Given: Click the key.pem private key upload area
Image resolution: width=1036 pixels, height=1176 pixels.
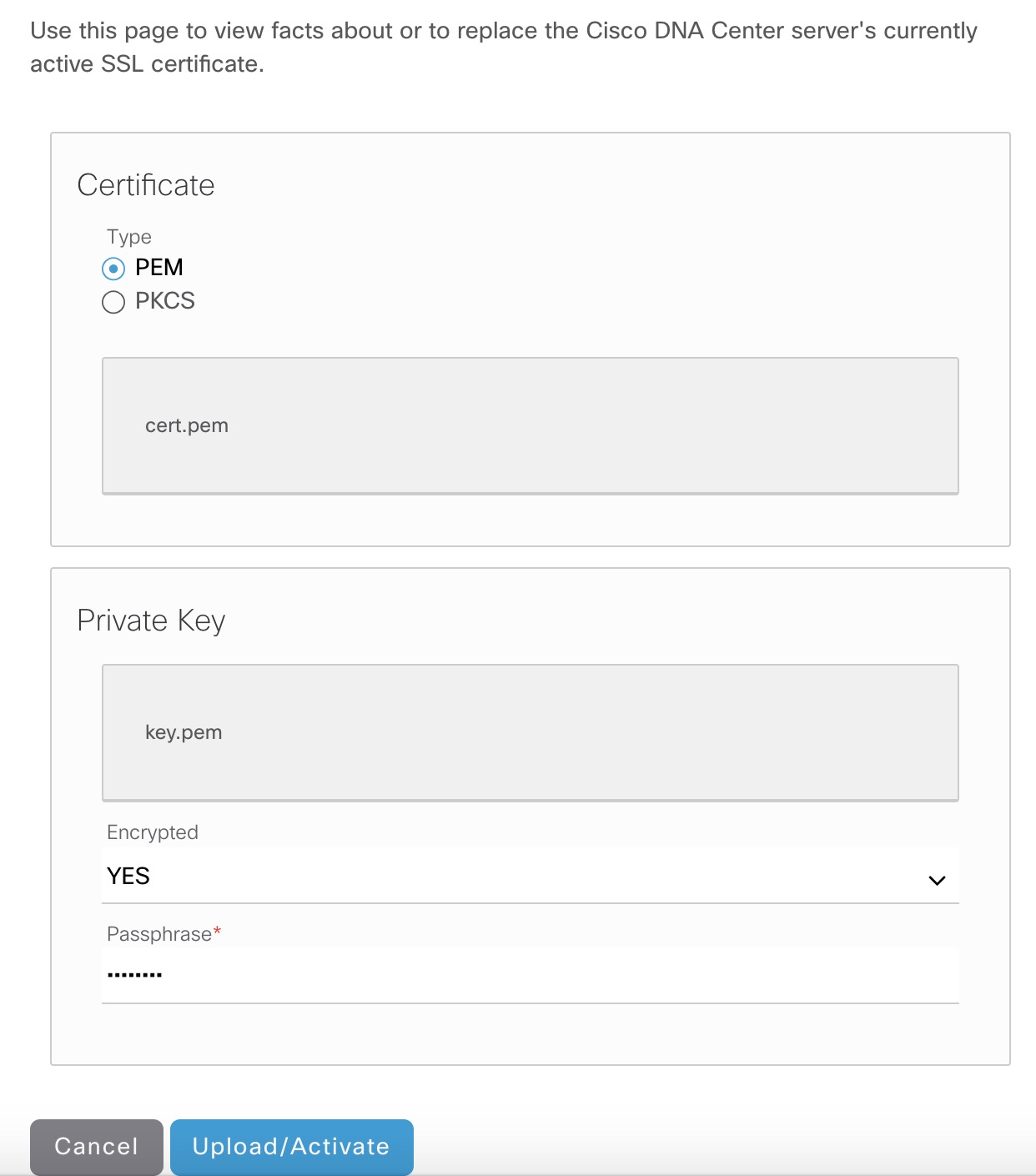Looking at the screenshot, I should [531, 733].
